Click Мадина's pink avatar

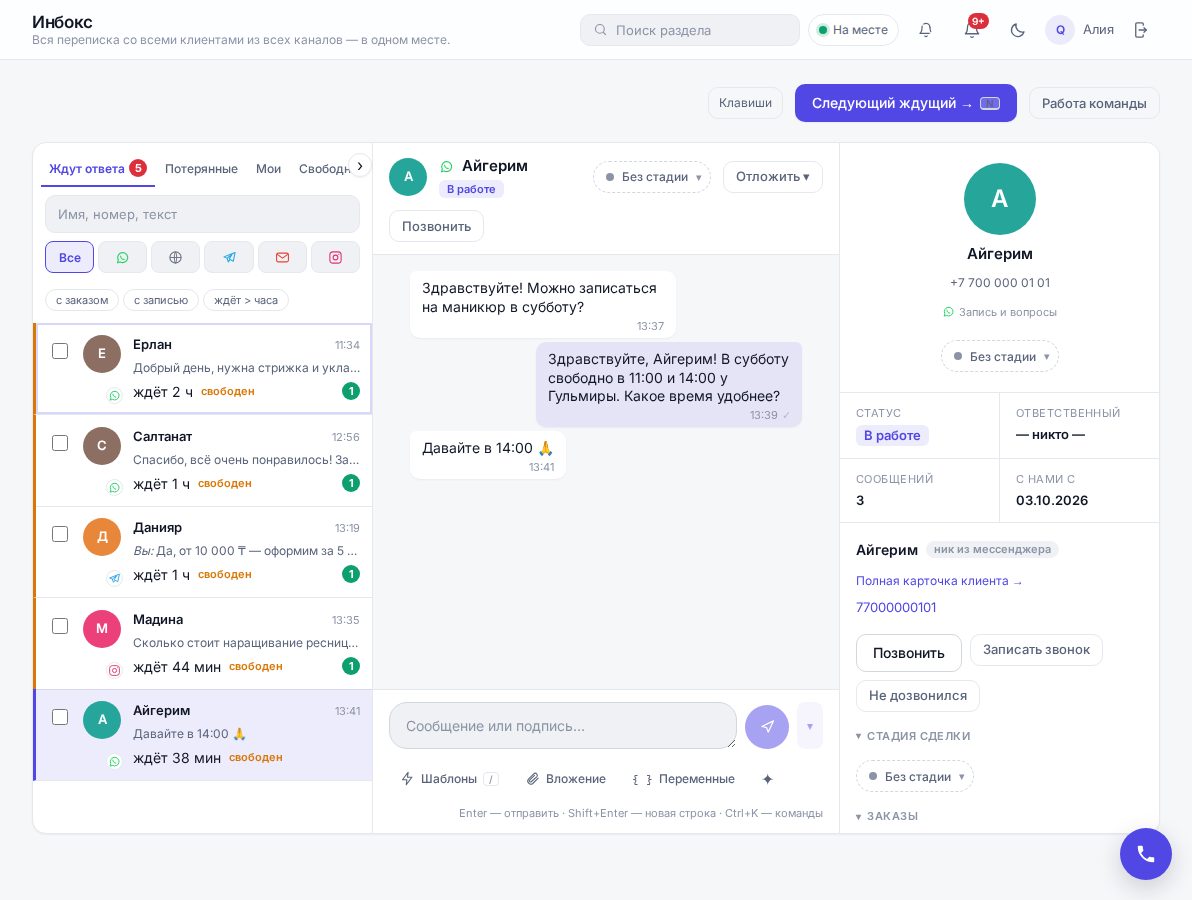coord(102,629)
